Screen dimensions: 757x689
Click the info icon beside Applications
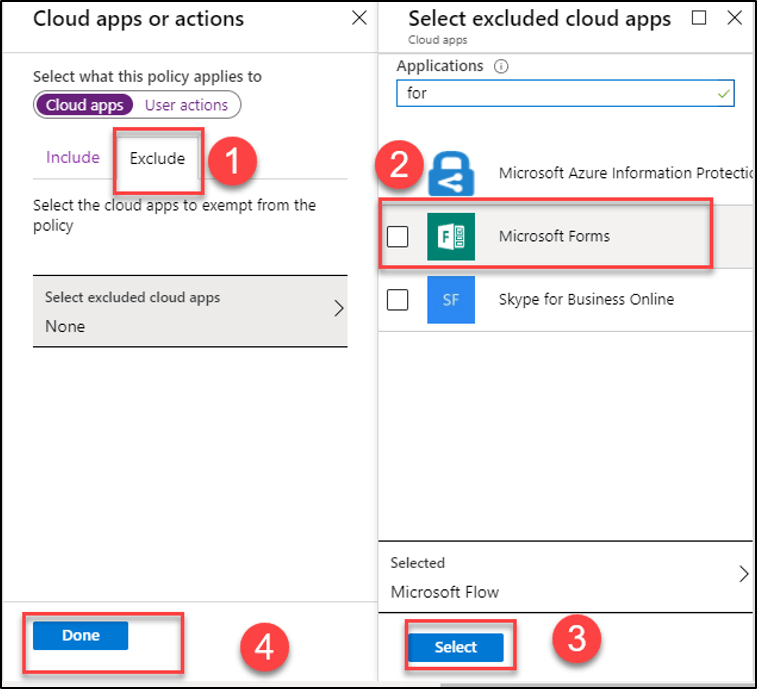pyautogui.click(x=501, y=66)
